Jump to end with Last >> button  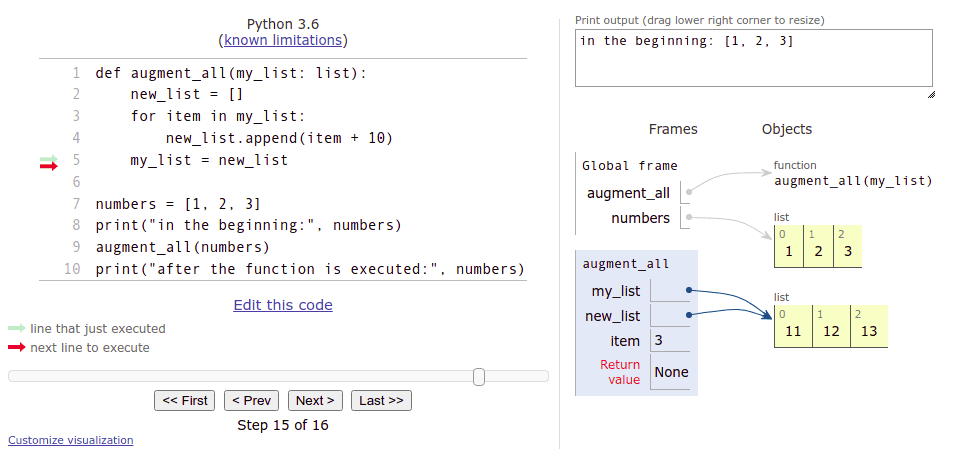[x=380, y=401]
